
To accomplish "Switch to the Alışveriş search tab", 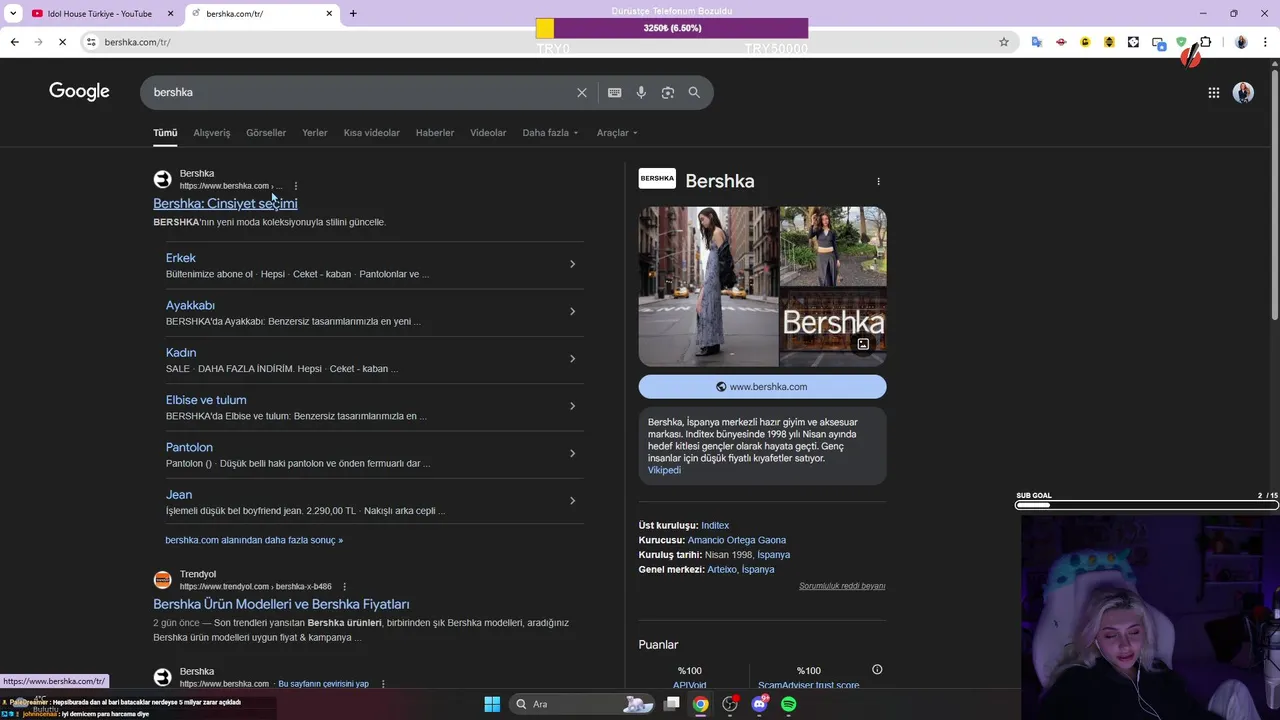I will coord(212,133).
